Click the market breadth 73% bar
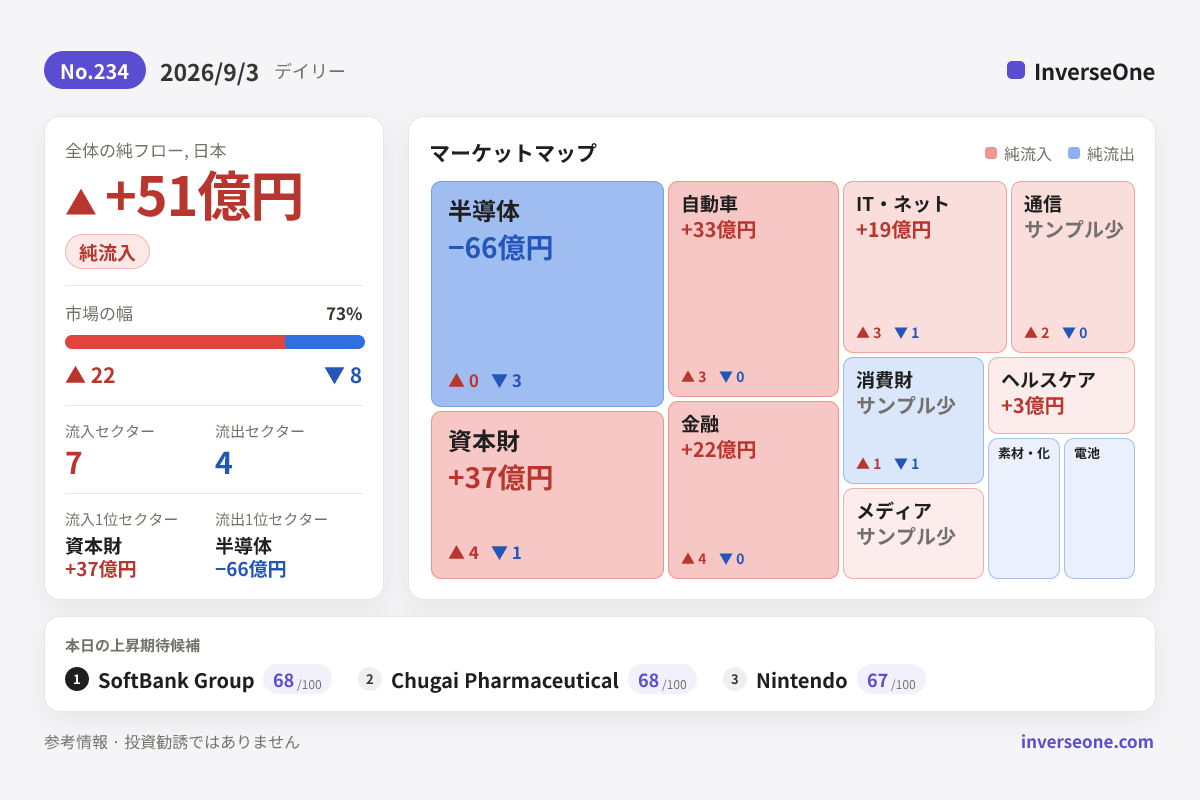Image resolution: width=1200 pixels, height=800 pixels. point(215,342)
